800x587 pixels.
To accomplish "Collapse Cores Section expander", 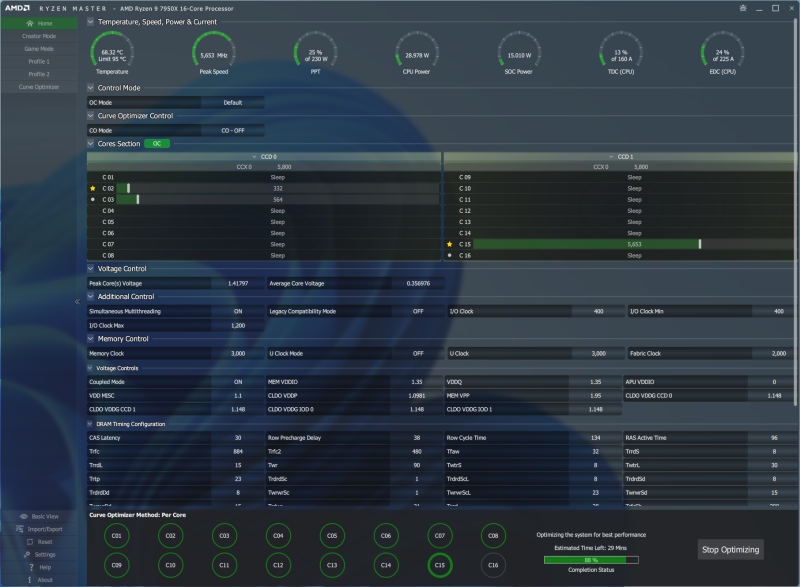I will pos(90,144).
